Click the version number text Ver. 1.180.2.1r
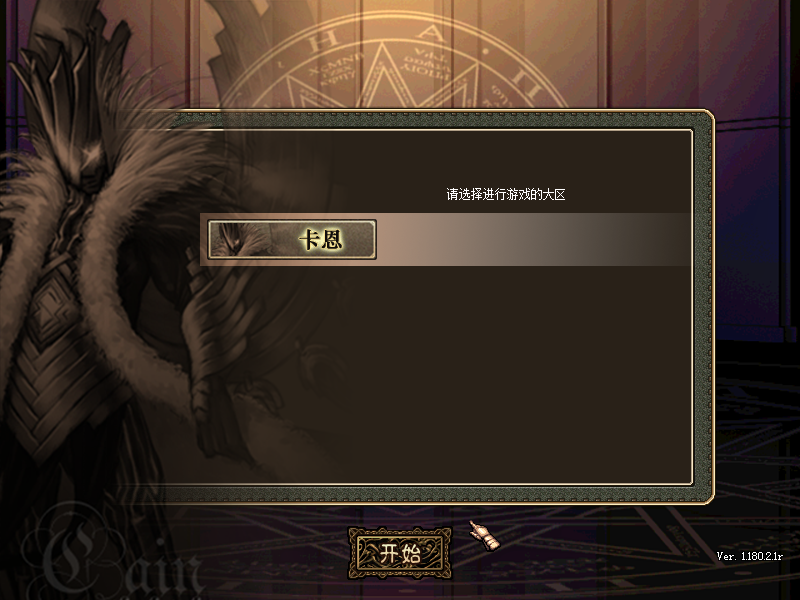Image resolution: width=800 pixels, height=600 pixels. 749,556
